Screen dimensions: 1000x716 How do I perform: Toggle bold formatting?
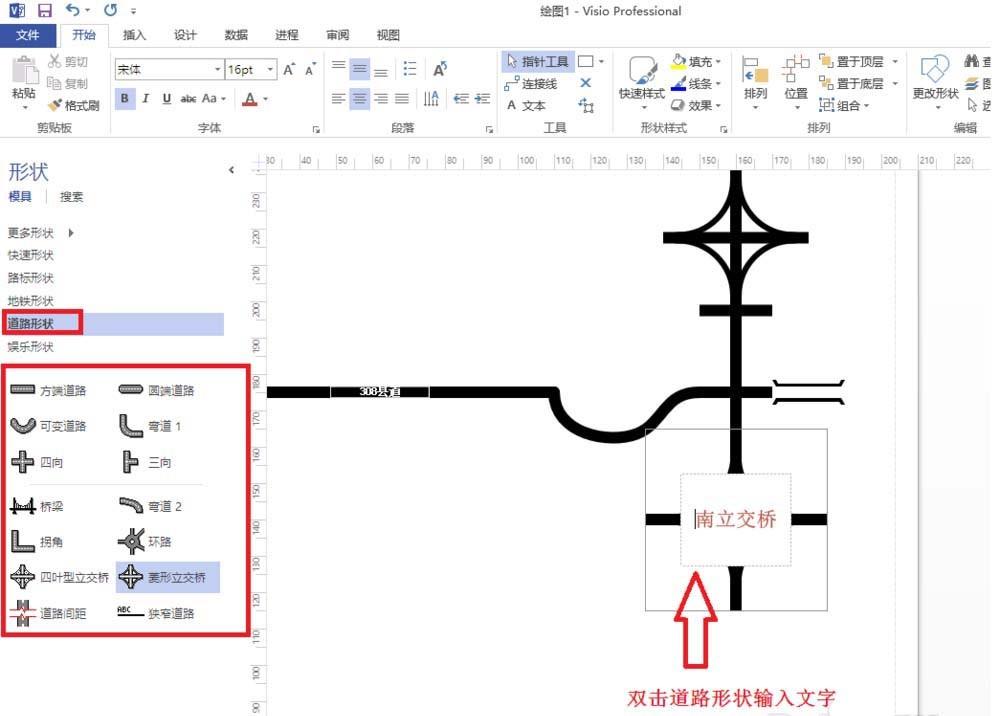tap(124, 99)
